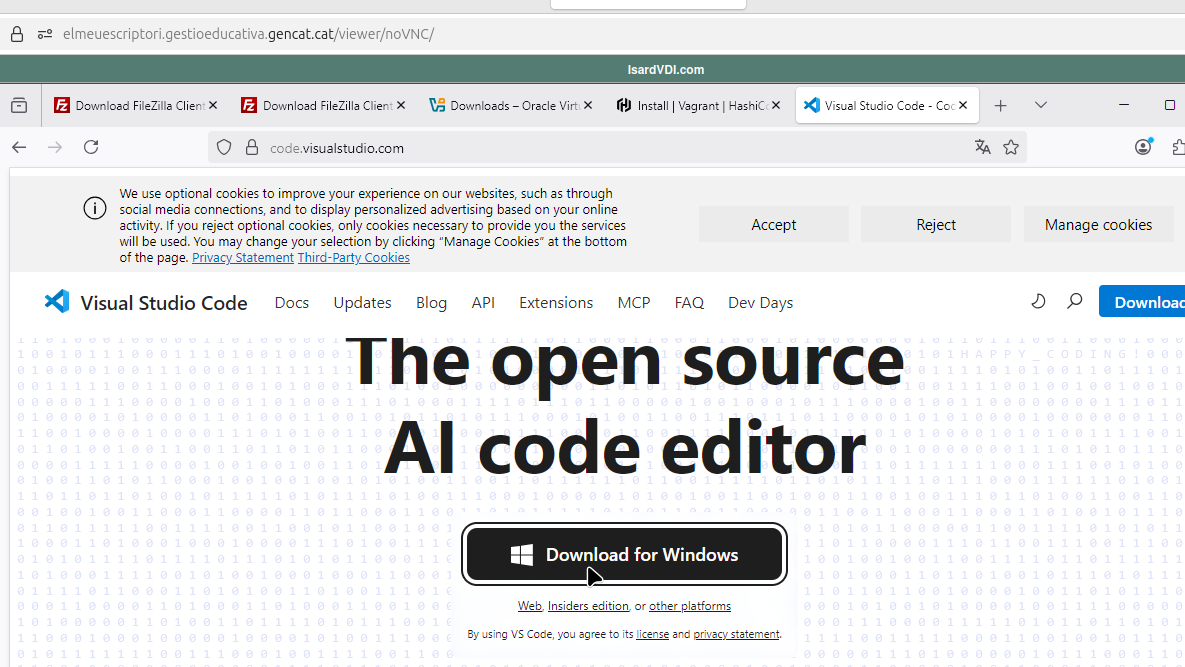Image resolution: width=1185 pixels, height=667 pixels.
Task: Go back using the left arrow icon
Action: [x=19, y=148]
